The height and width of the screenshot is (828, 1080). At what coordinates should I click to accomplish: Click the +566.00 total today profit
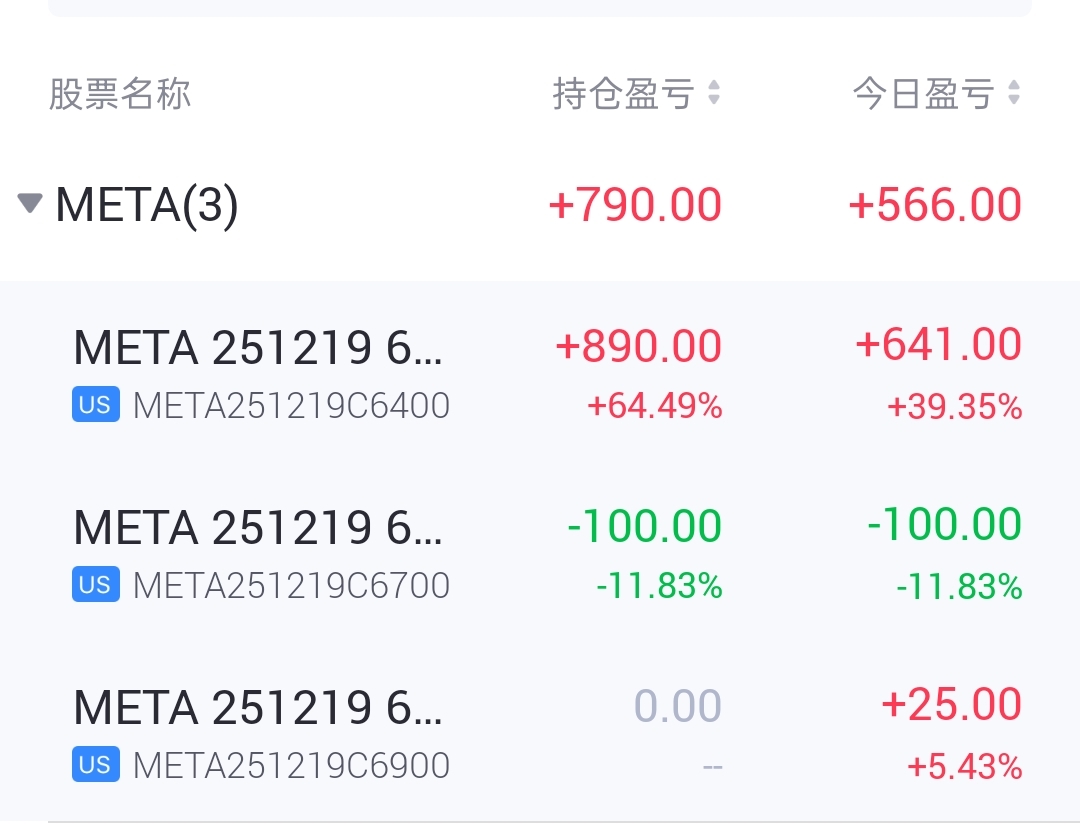pyautogui.click(x=935, y=205)
